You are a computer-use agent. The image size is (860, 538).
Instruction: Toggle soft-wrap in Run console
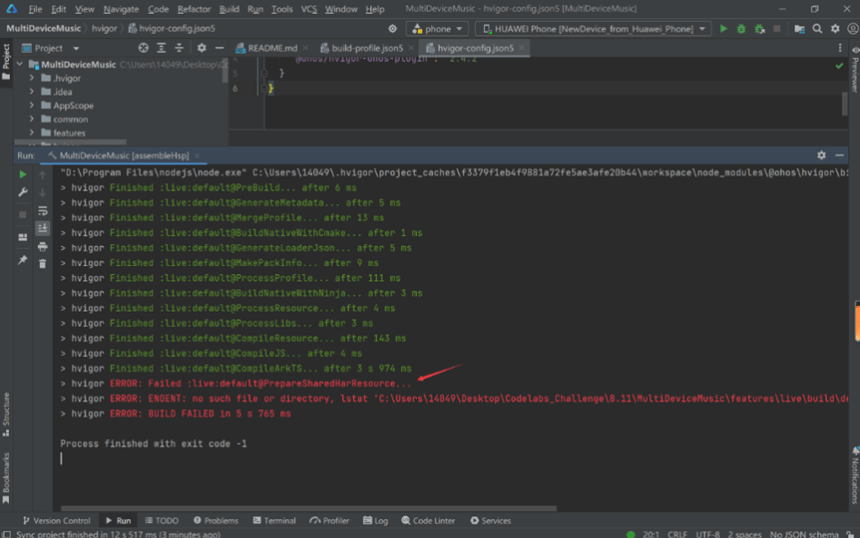click(42, 211)
